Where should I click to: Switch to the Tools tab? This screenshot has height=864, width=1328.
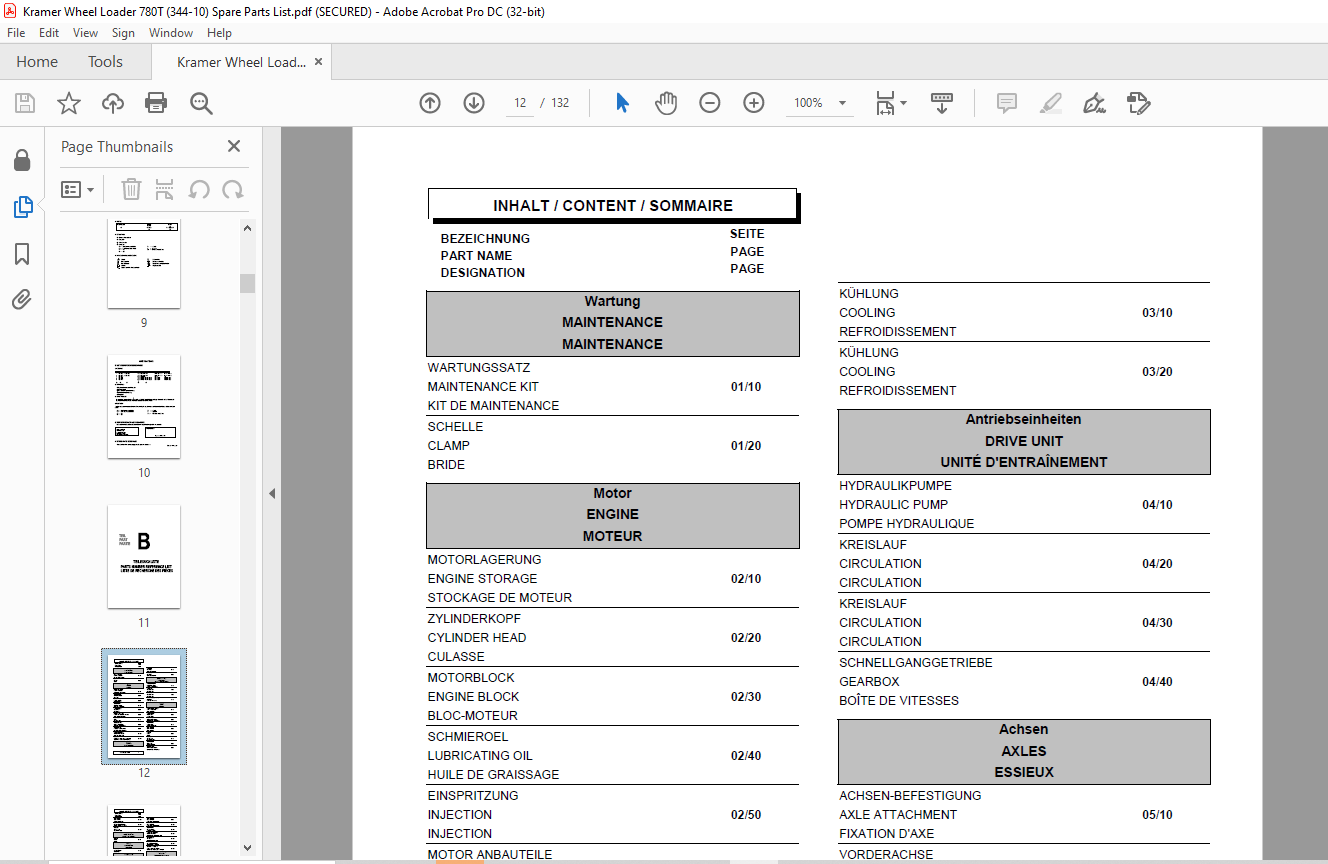tap(105, 62)
